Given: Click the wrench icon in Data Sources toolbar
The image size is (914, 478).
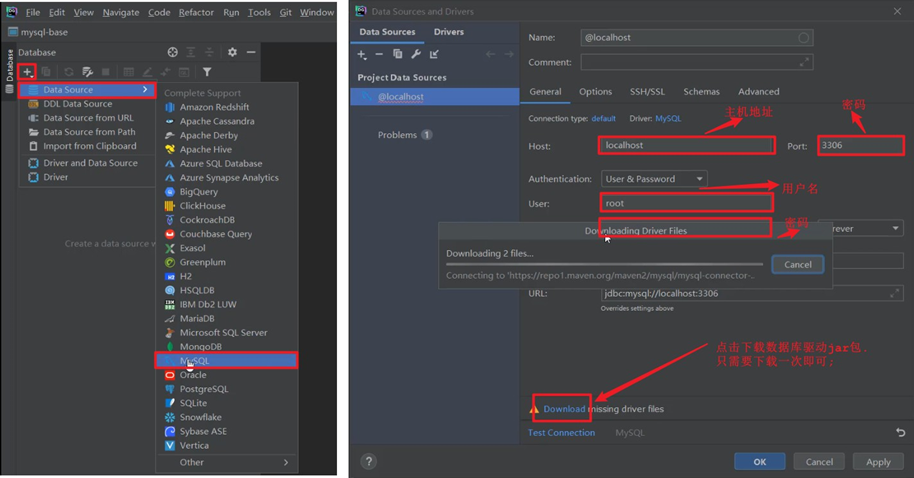Looking at the screenshot, I should 416,54.
